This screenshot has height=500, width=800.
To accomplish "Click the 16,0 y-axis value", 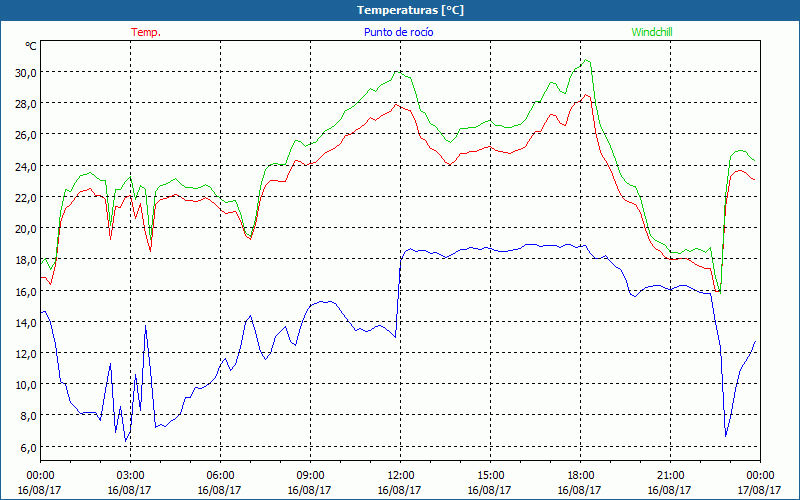I will click(26, 291).
